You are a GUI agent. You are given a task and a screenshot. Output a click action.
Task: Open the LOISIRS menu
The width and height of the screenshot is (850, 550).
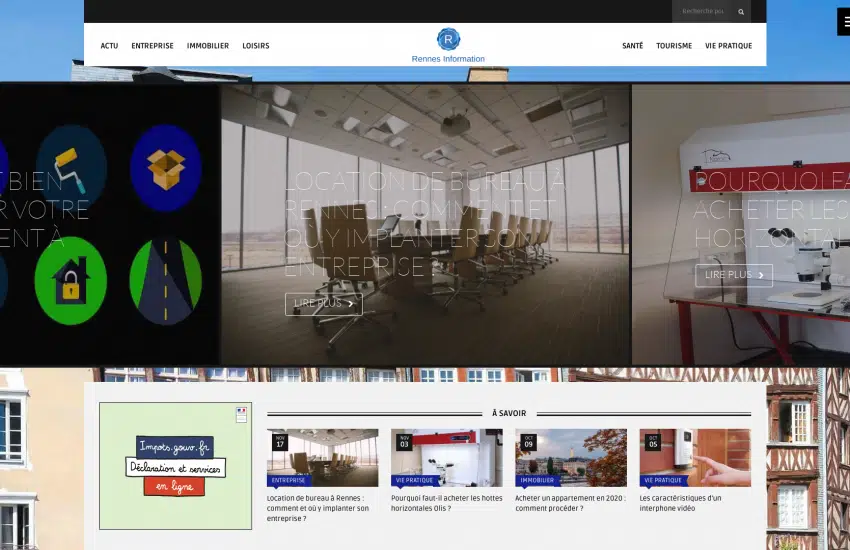[x=256, y=46]
